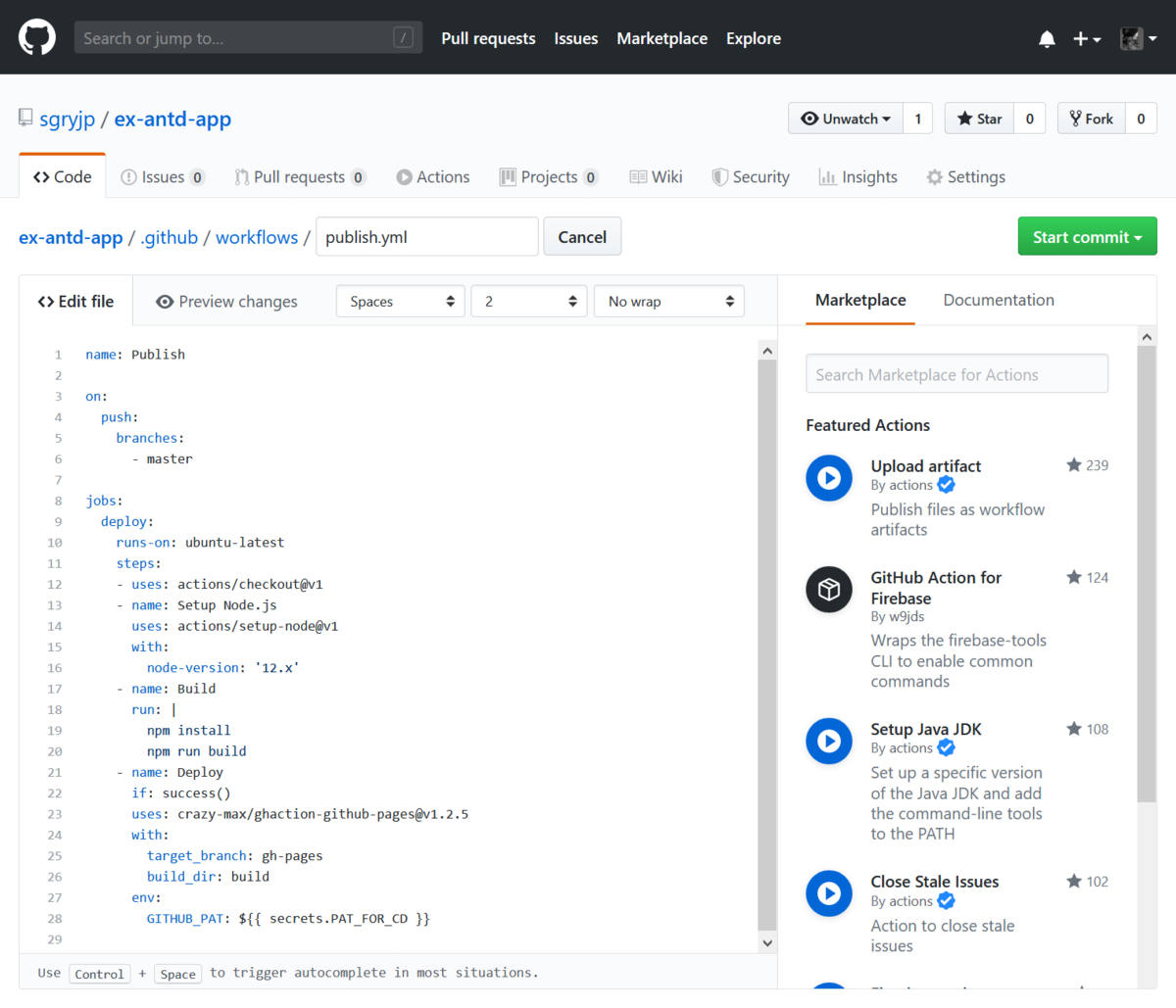This screenshot has width=1176, height=1008.
Task: Open Marketplace in the top navigation
Action: 662,38
